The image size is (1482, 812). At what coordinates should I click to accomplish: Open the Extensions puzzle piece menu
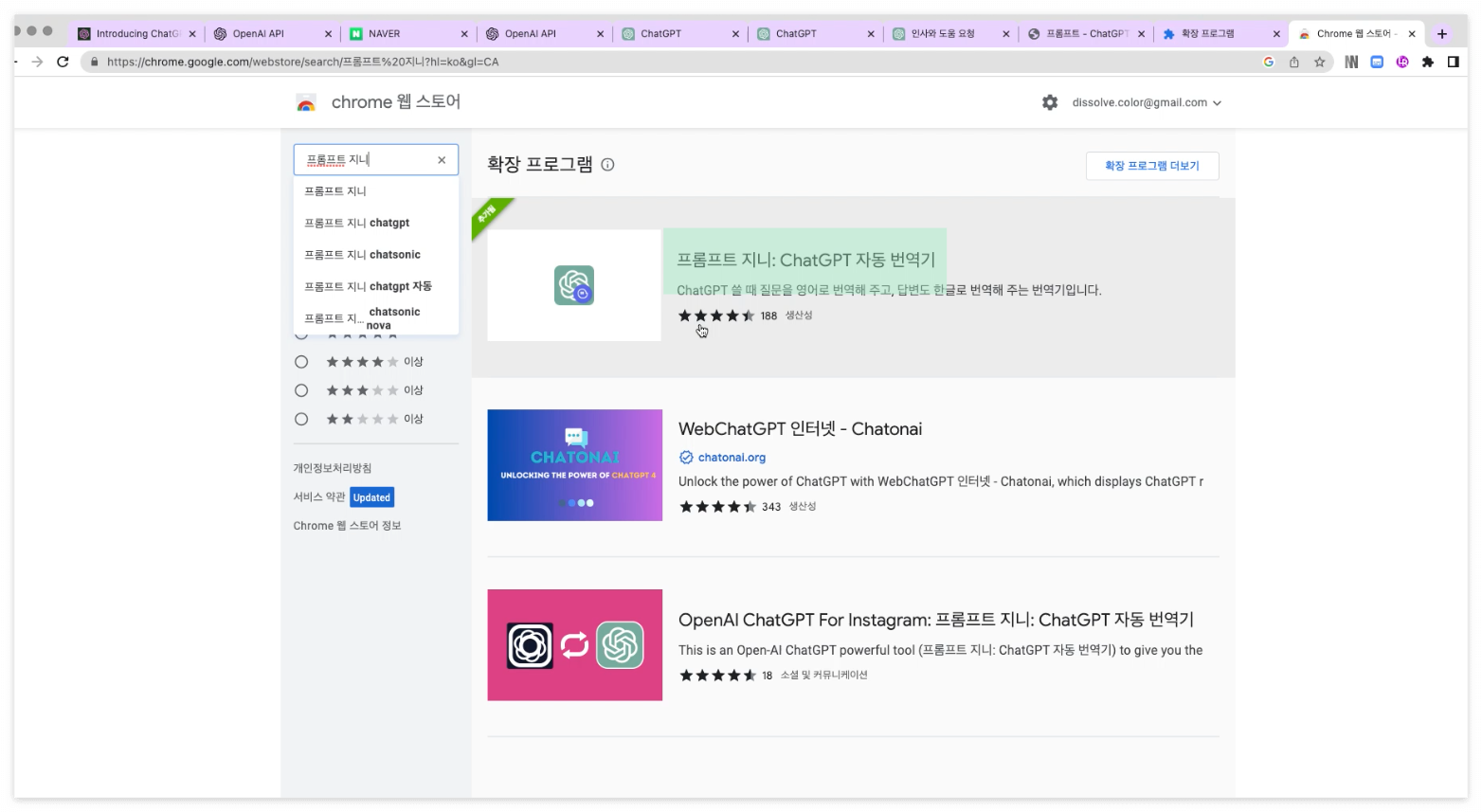coord(1428,62)
